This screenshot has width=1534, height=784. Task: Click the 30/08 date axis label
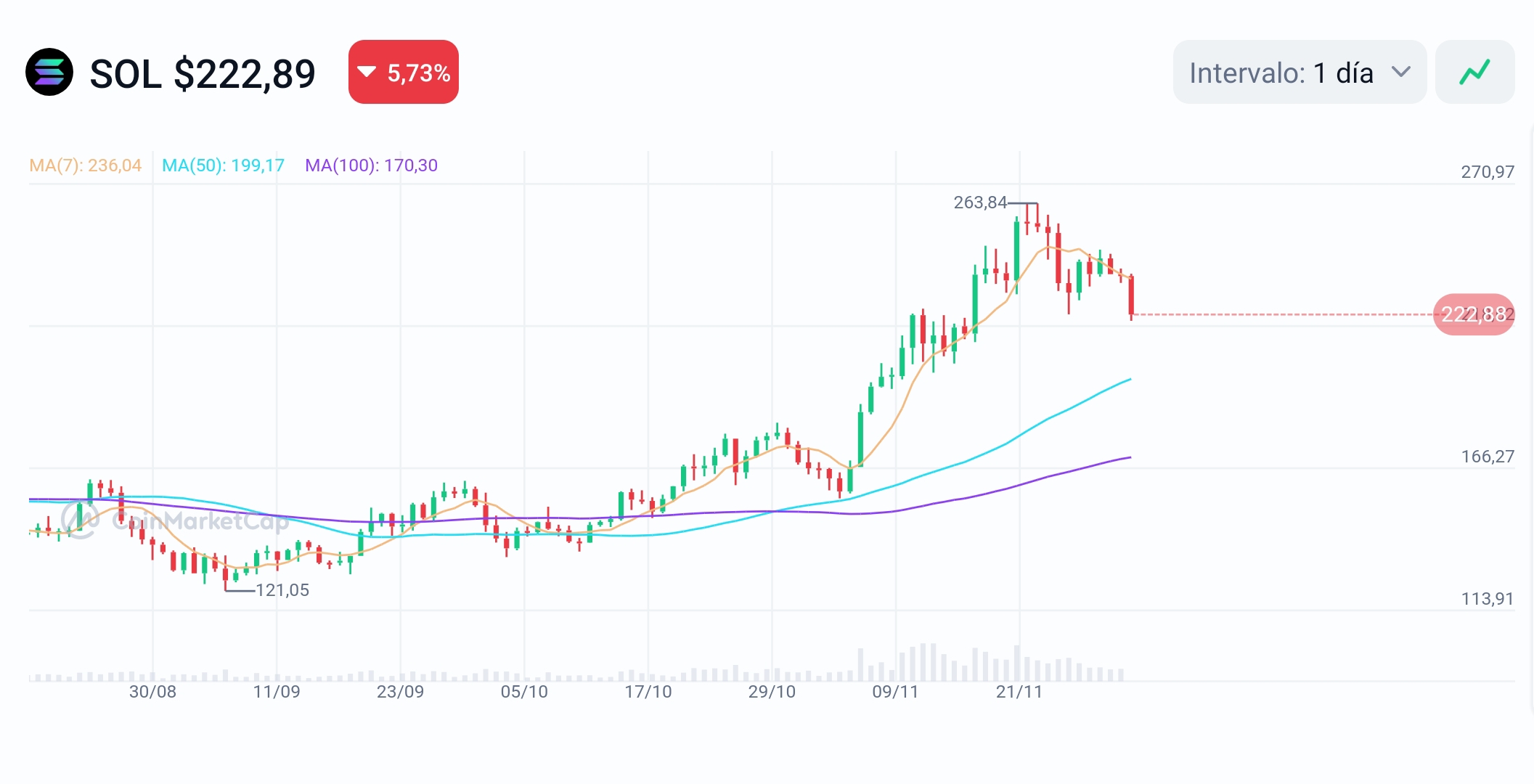point(152,692)
